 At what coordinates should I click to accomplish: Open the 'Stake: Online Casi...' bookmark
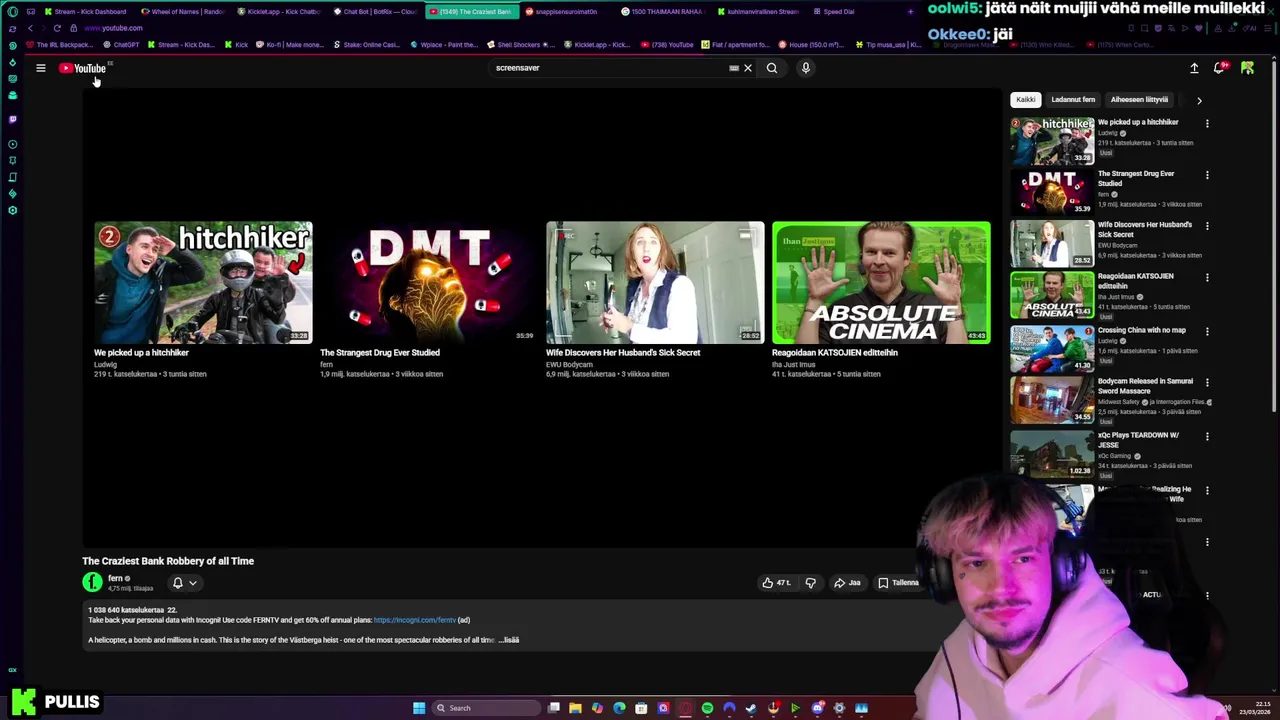(x=365, y=45)
